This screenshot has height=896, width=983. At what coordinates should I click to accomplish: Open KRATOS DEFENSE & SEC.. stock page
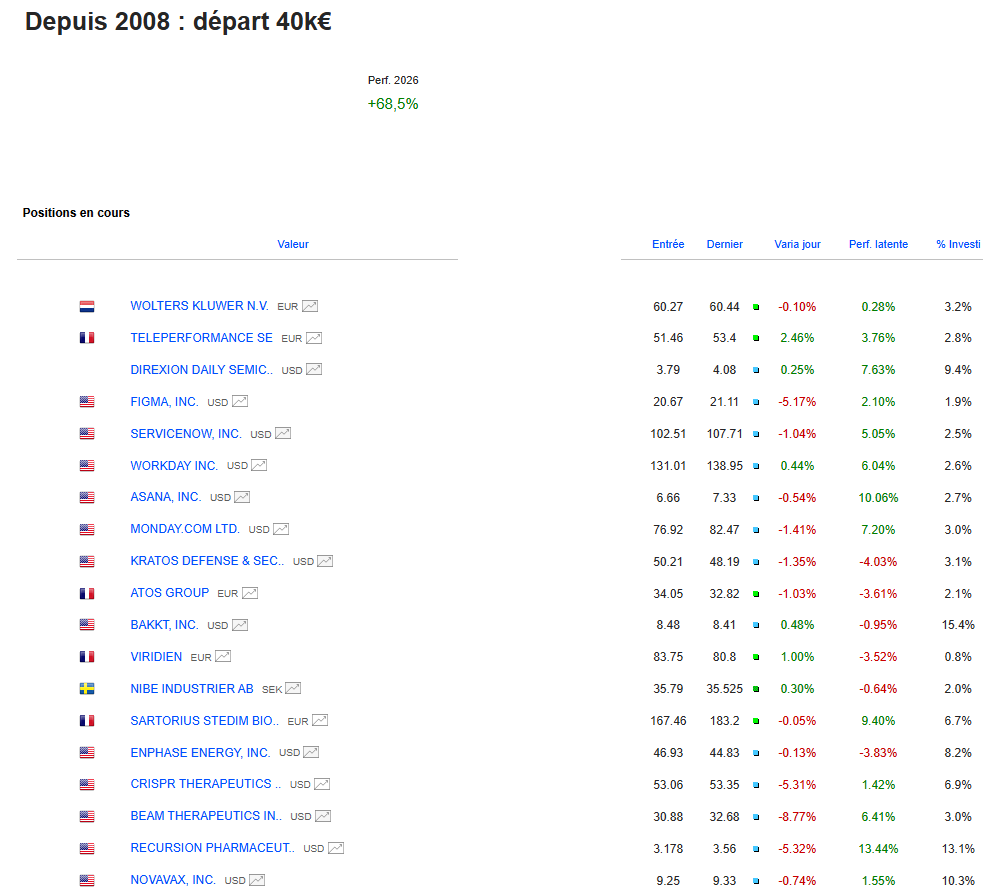(207, 561)
